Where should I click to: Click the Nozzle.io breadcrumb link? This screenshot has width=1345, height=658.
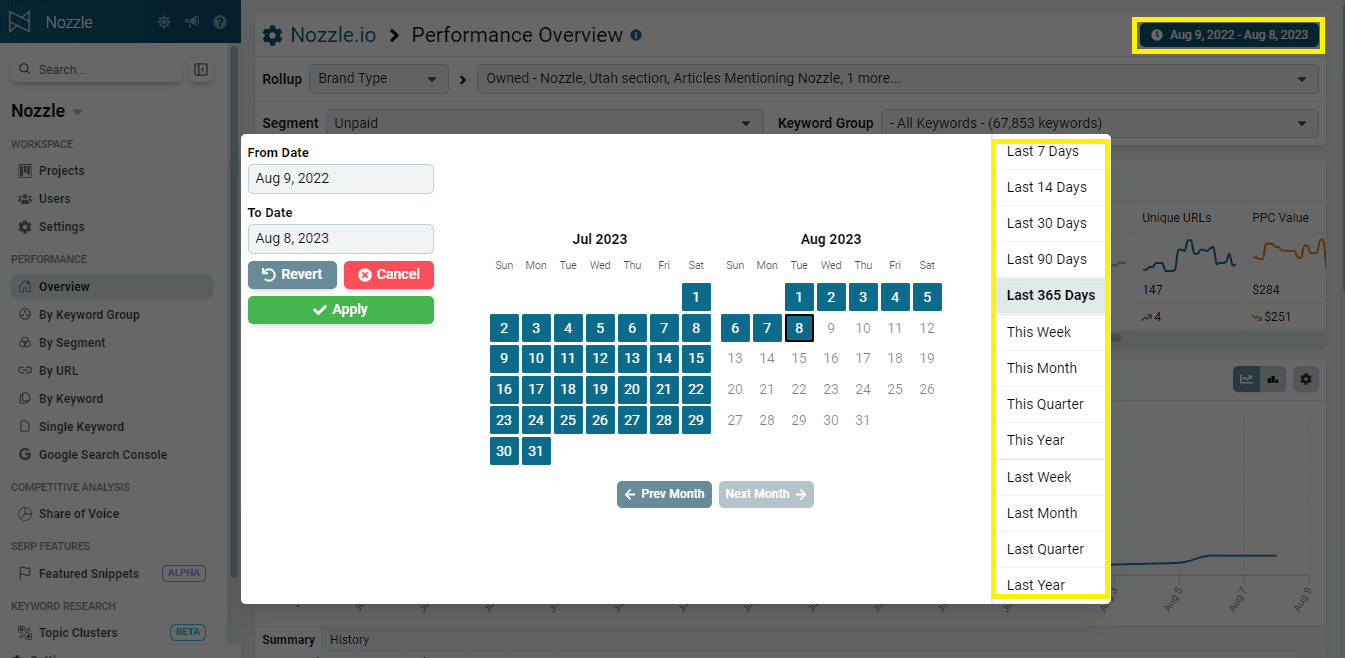pyautogui.click(x=333, y=35)
